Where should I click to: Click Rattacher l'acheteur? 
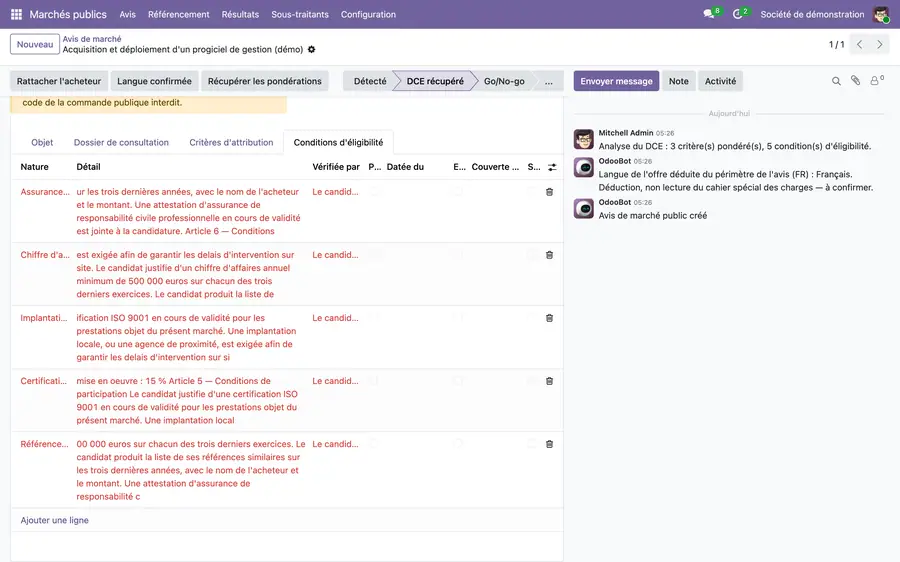[x=59, y=81]
